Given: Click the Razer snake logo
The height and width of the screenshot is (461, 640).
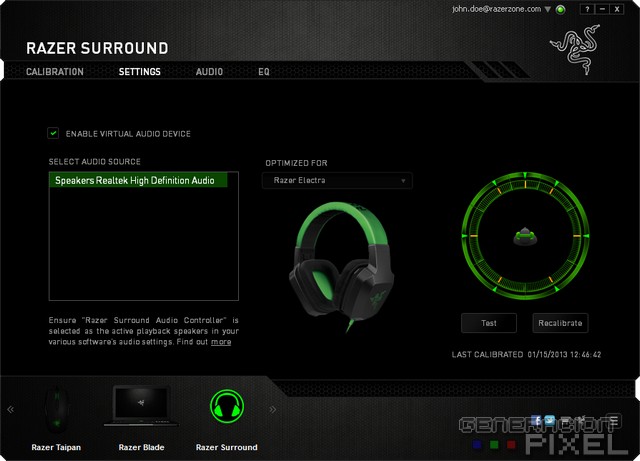Looking at the screenshot, I should click(575, 49).
